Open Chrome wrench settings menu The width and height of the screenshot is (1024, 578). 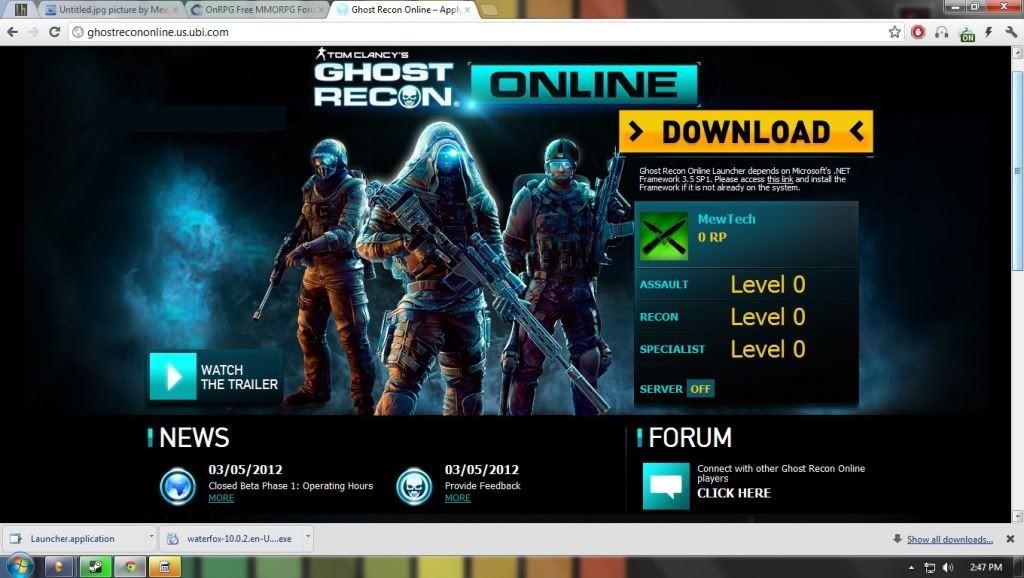pos(1011,32)
